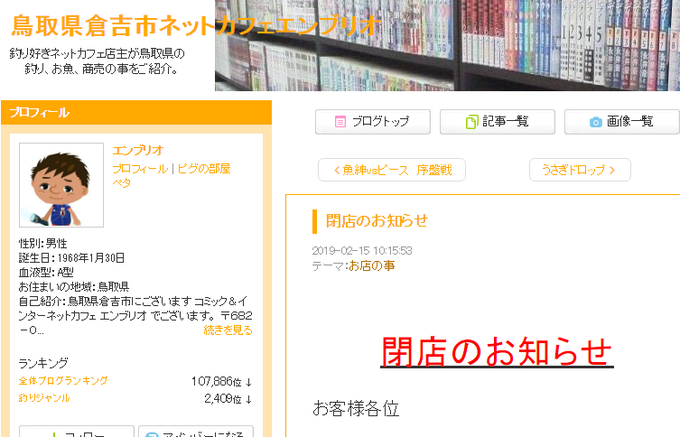Open the ピグの部屋 link

coord(203,169)
